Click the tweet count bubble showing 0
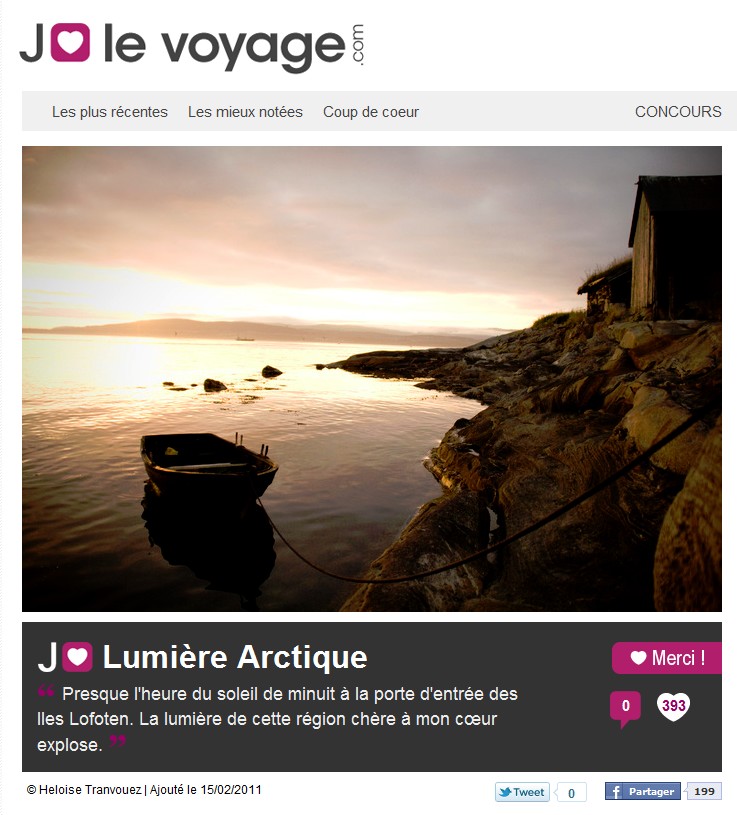Screen dimensions: 737x815 click(571, 793)
